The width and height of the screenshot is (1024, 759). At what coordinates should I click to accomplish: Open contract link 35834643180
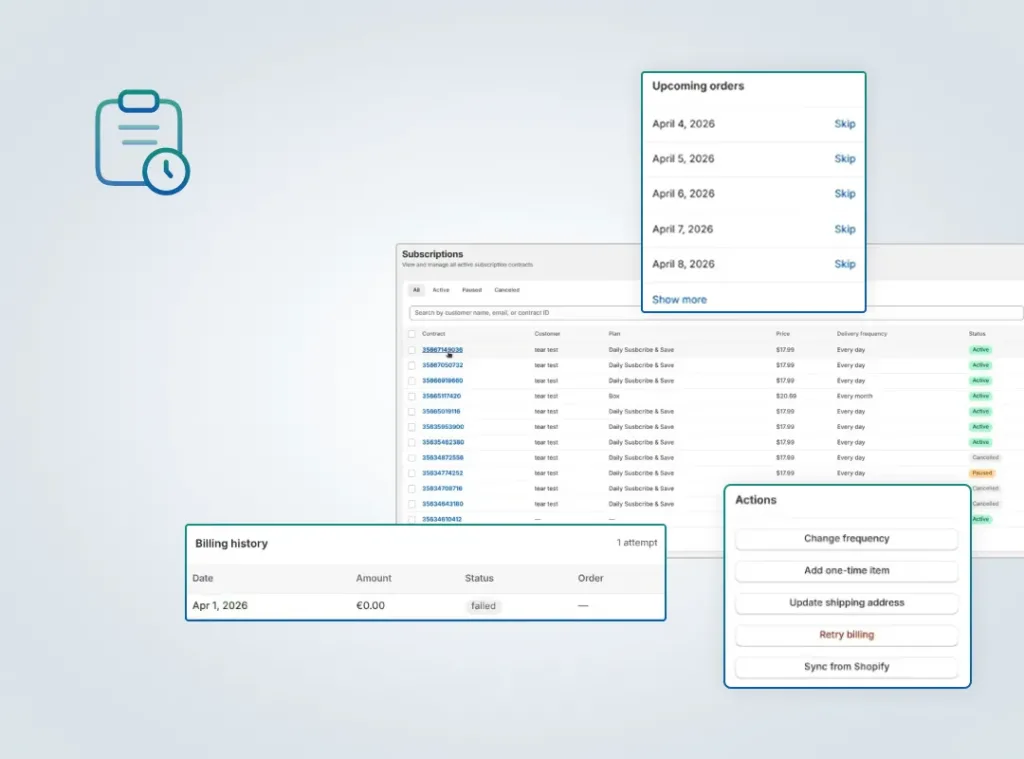tap(443, 504)
